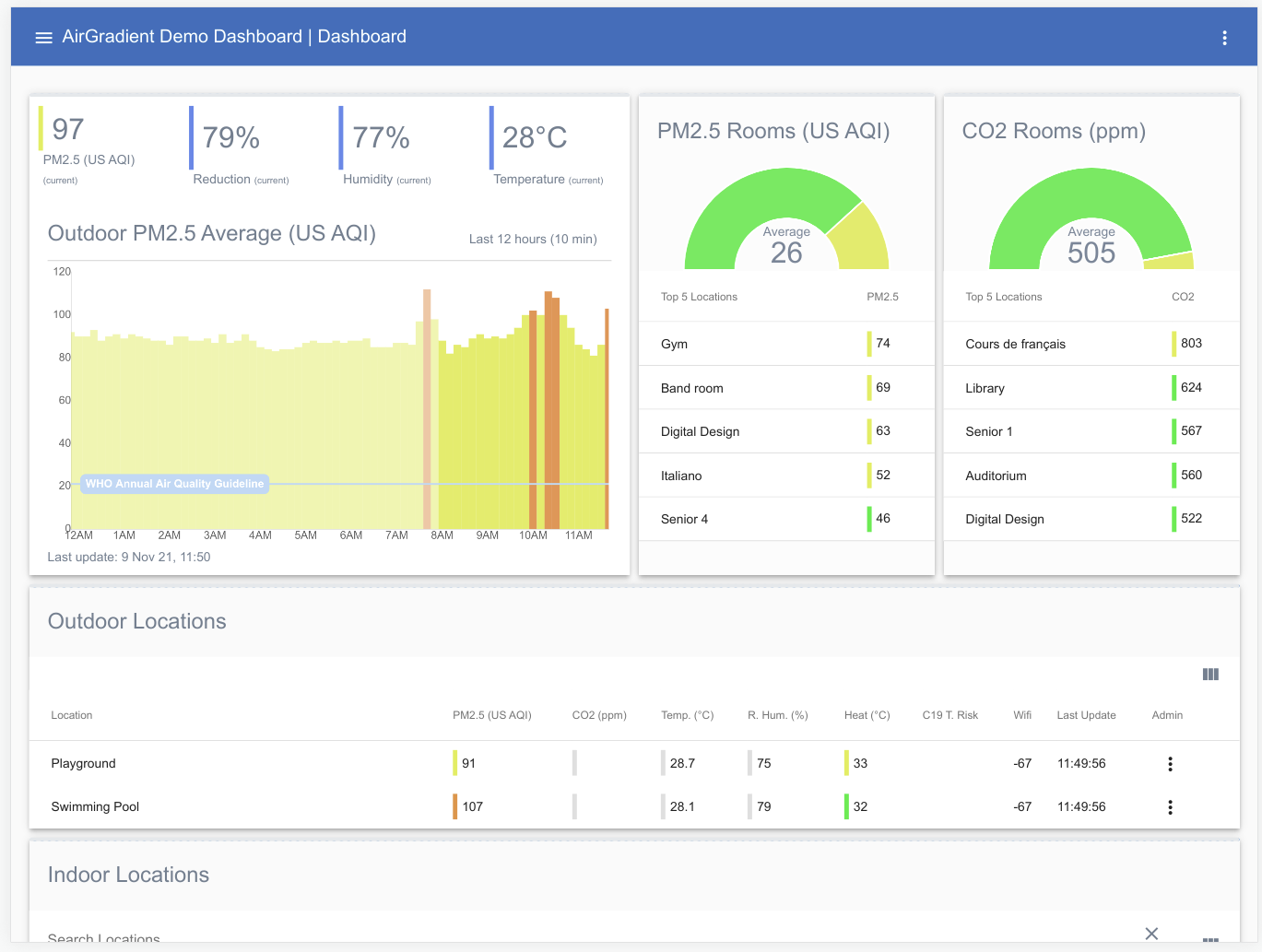The image size is (1262, 952).
Task: Sort table by PM2.5 (US AQI) column header
Action: coord(491,715)
